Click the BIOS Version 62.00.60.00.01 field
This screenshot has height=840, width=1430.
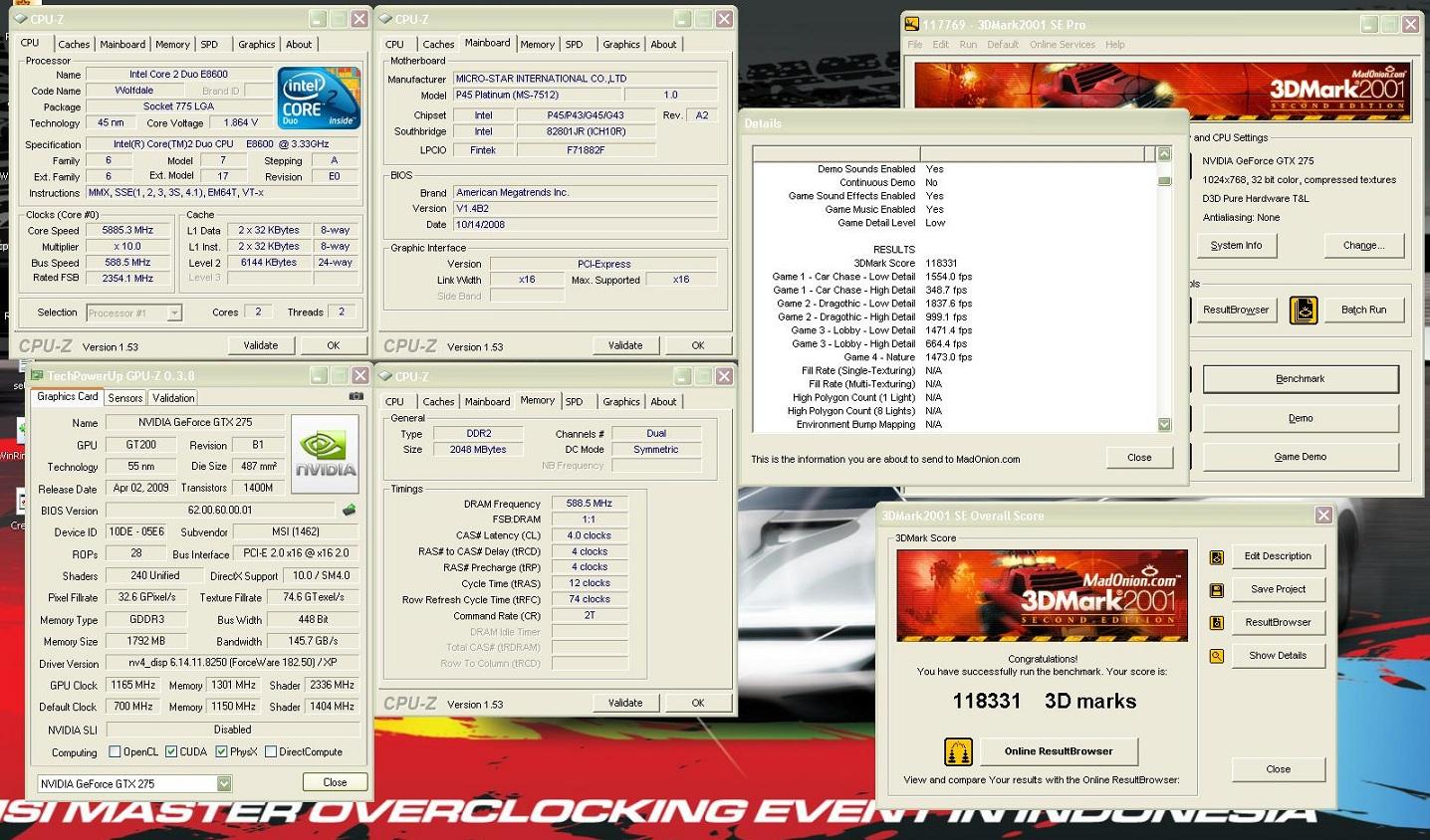point(221,511)
